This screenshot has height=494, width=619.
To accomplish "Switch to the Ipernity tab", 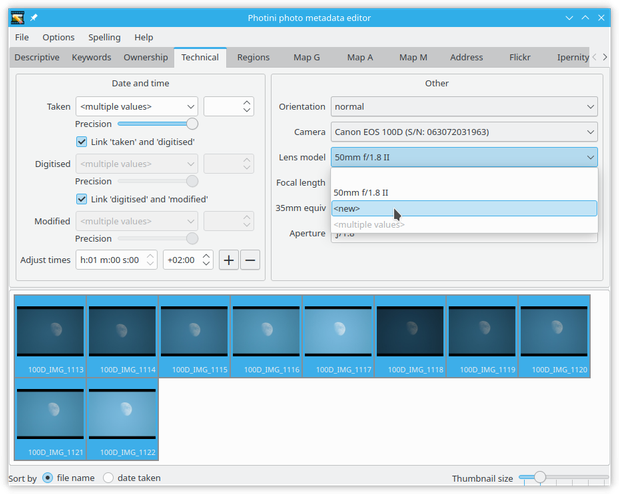I will pos(572,57).
